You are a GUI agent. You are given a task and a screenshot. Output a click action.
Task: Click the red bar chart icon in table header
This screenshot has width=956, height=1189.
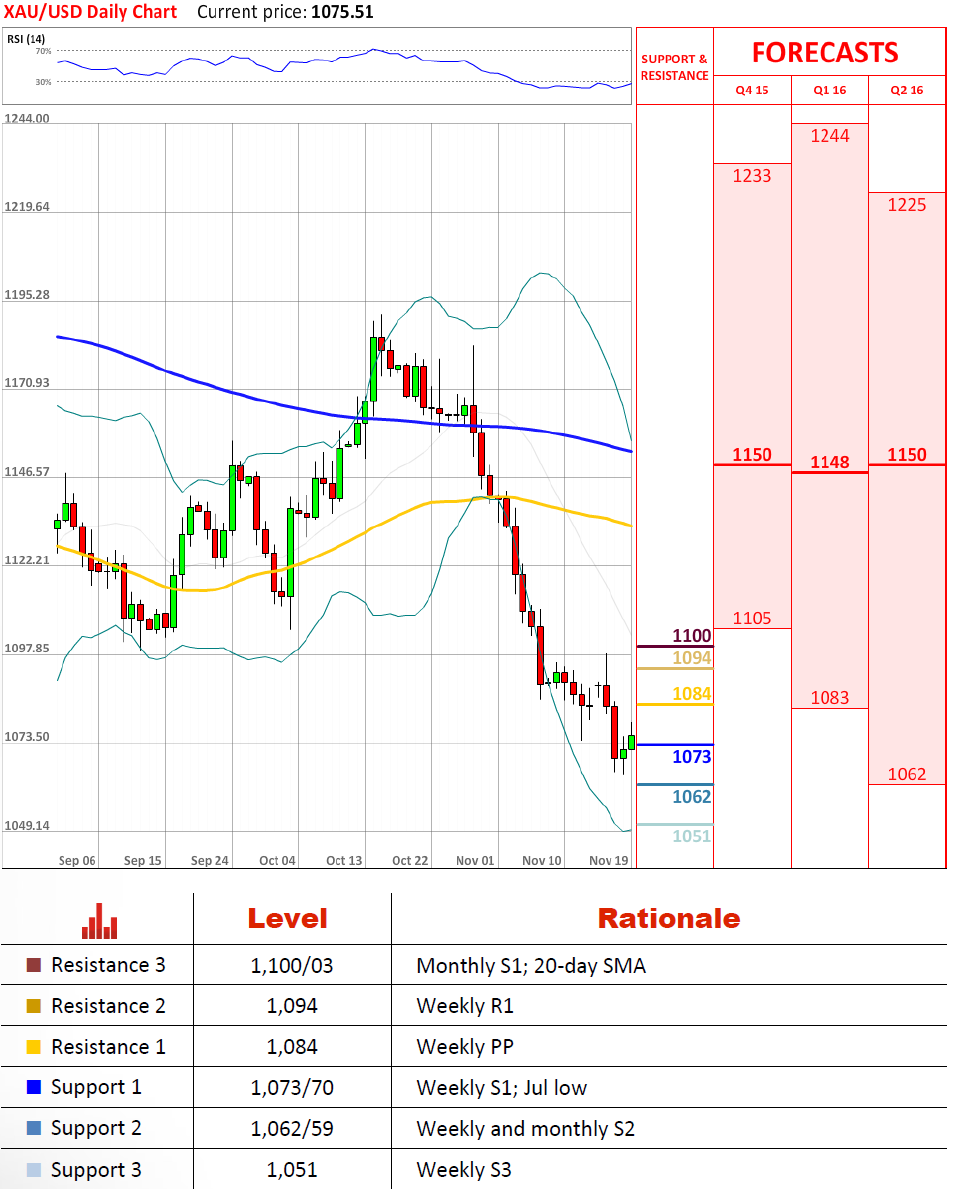pos(99,921)
